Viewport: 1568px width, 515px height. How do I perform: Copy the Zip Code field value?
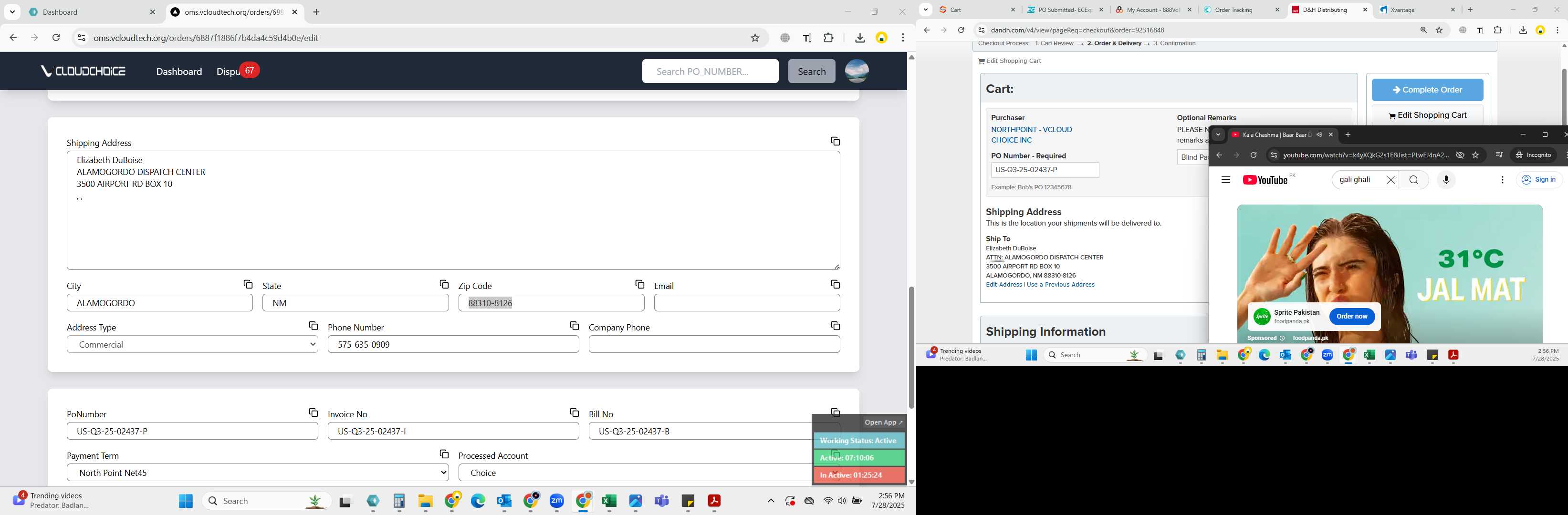(639, 284)
